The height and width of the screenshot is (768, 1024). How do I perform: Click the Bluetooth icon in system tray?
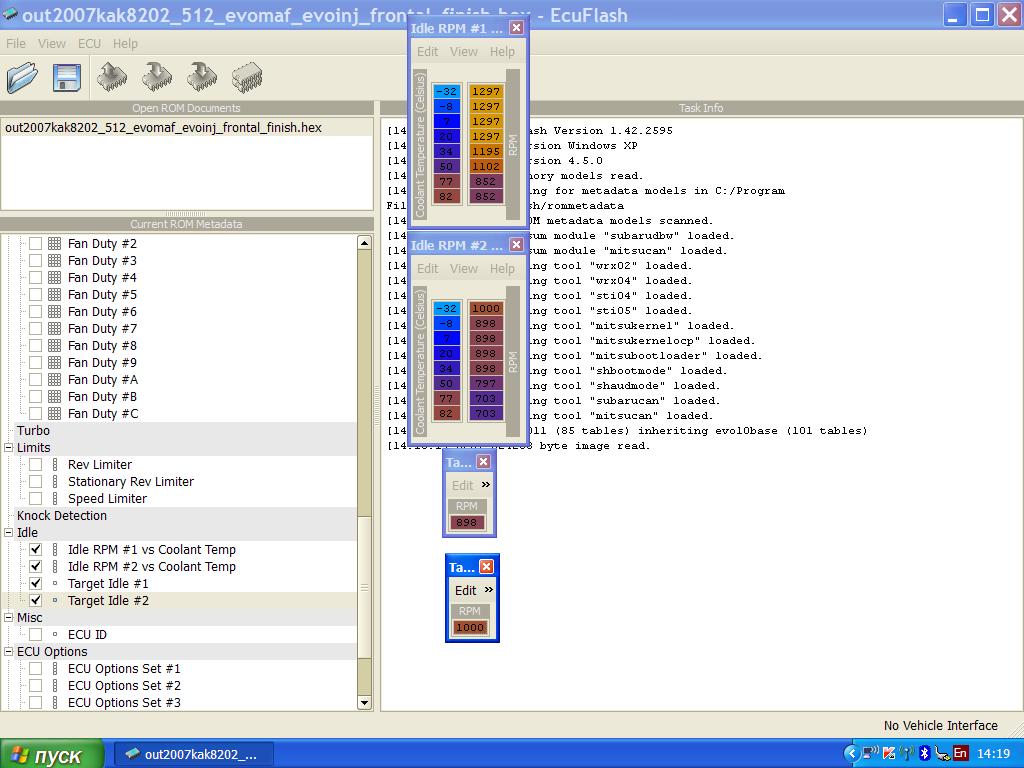(925, 753)
